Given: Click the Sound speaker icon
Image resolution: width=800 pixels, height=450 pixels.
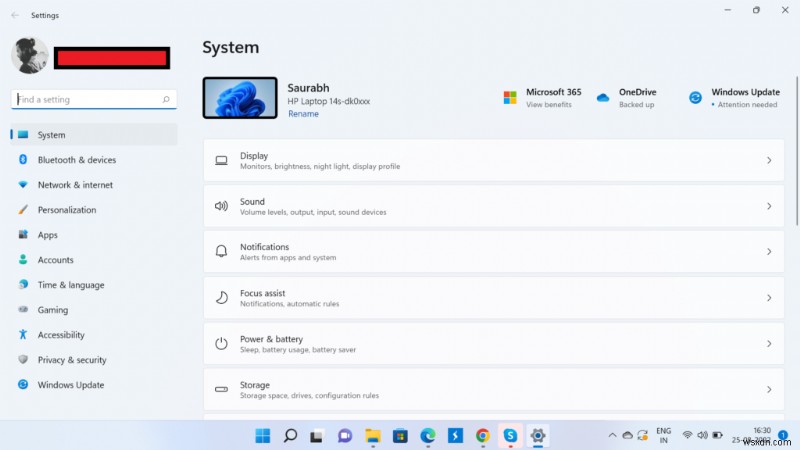Looking at the screenshot, I should 221,206.
